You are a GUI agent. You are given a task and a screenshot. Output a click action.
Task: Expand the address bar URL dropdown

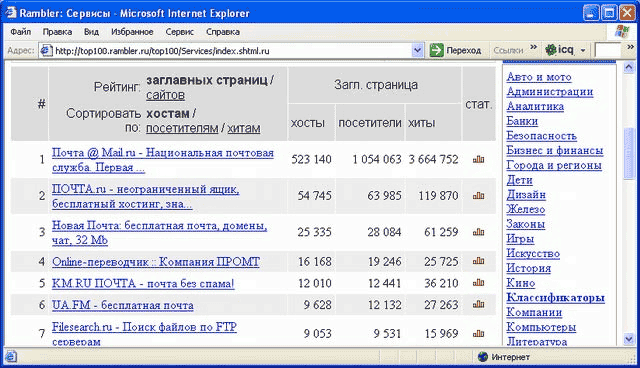(417, 51)
